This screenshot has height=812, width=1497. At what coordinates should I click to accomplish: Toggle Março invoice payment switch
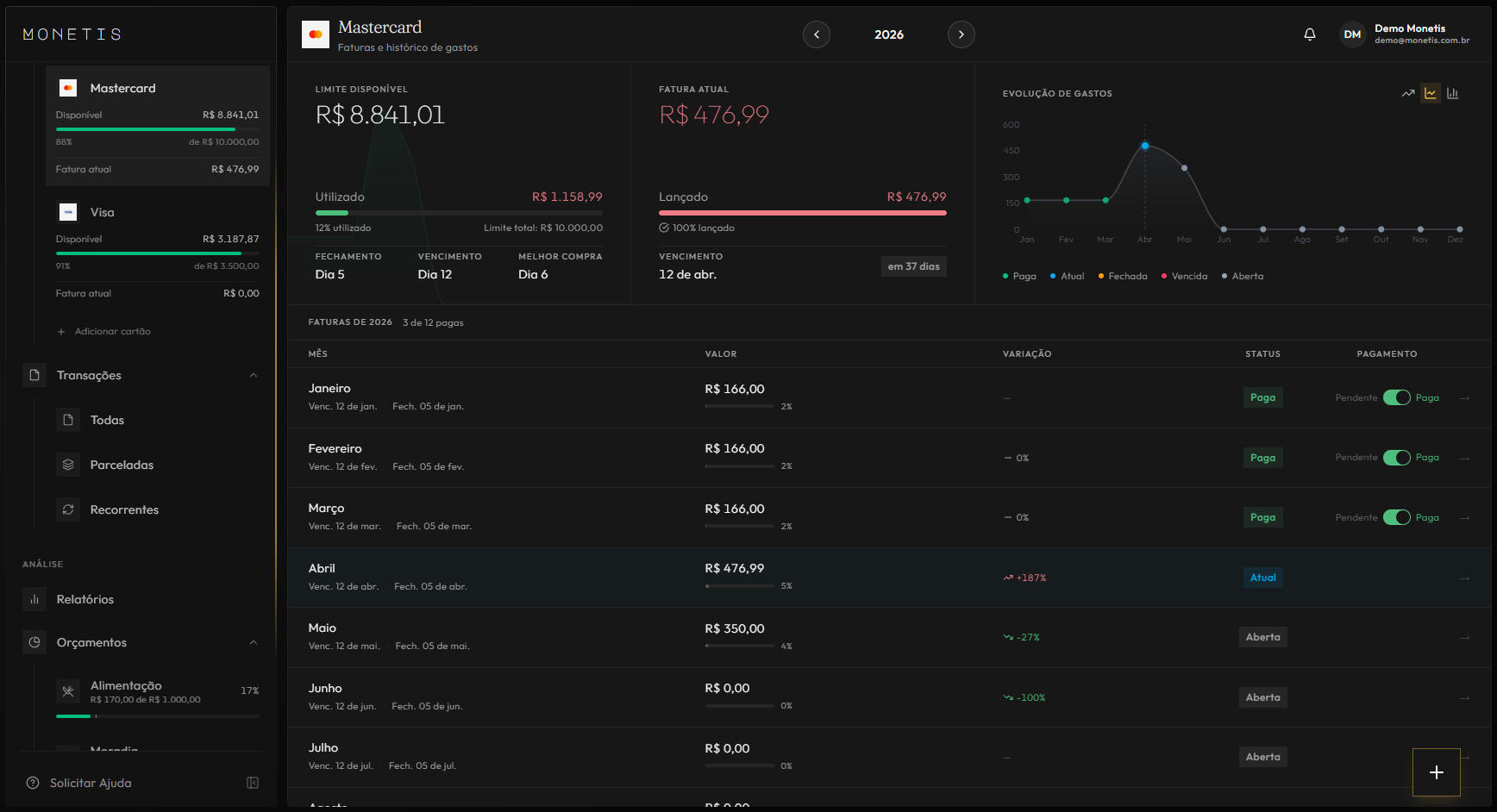pos(1396,517)
